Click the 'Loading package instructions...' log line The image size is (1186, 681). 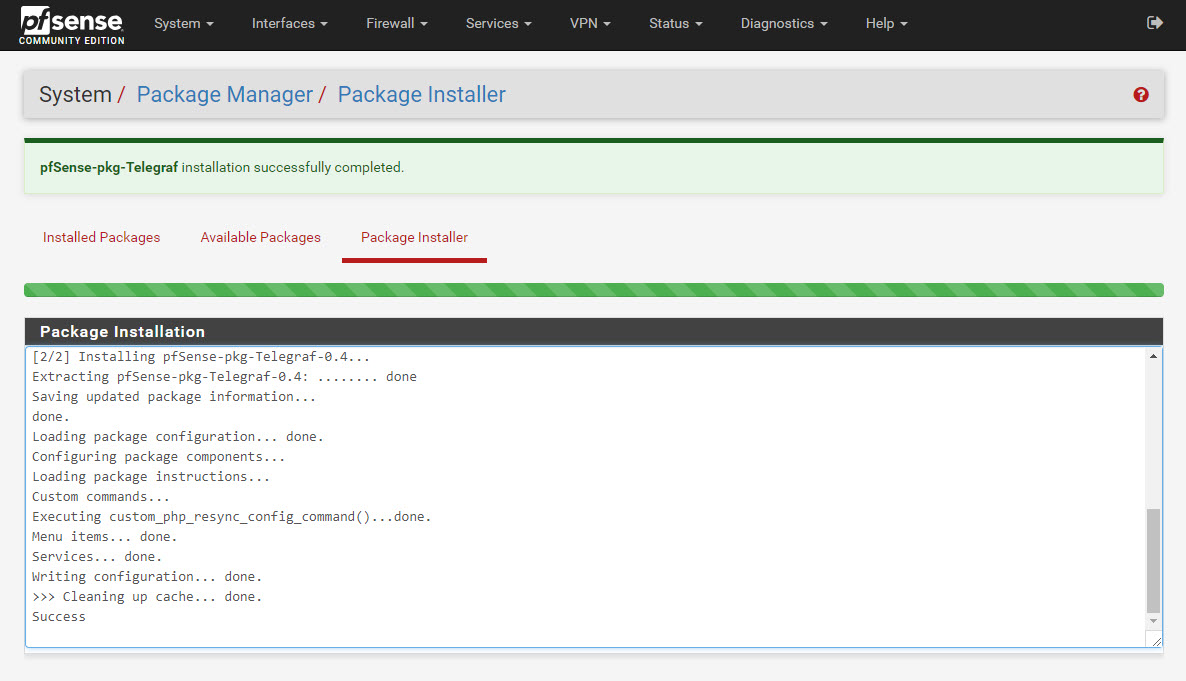pyautogui.click(x=151, y=477)
